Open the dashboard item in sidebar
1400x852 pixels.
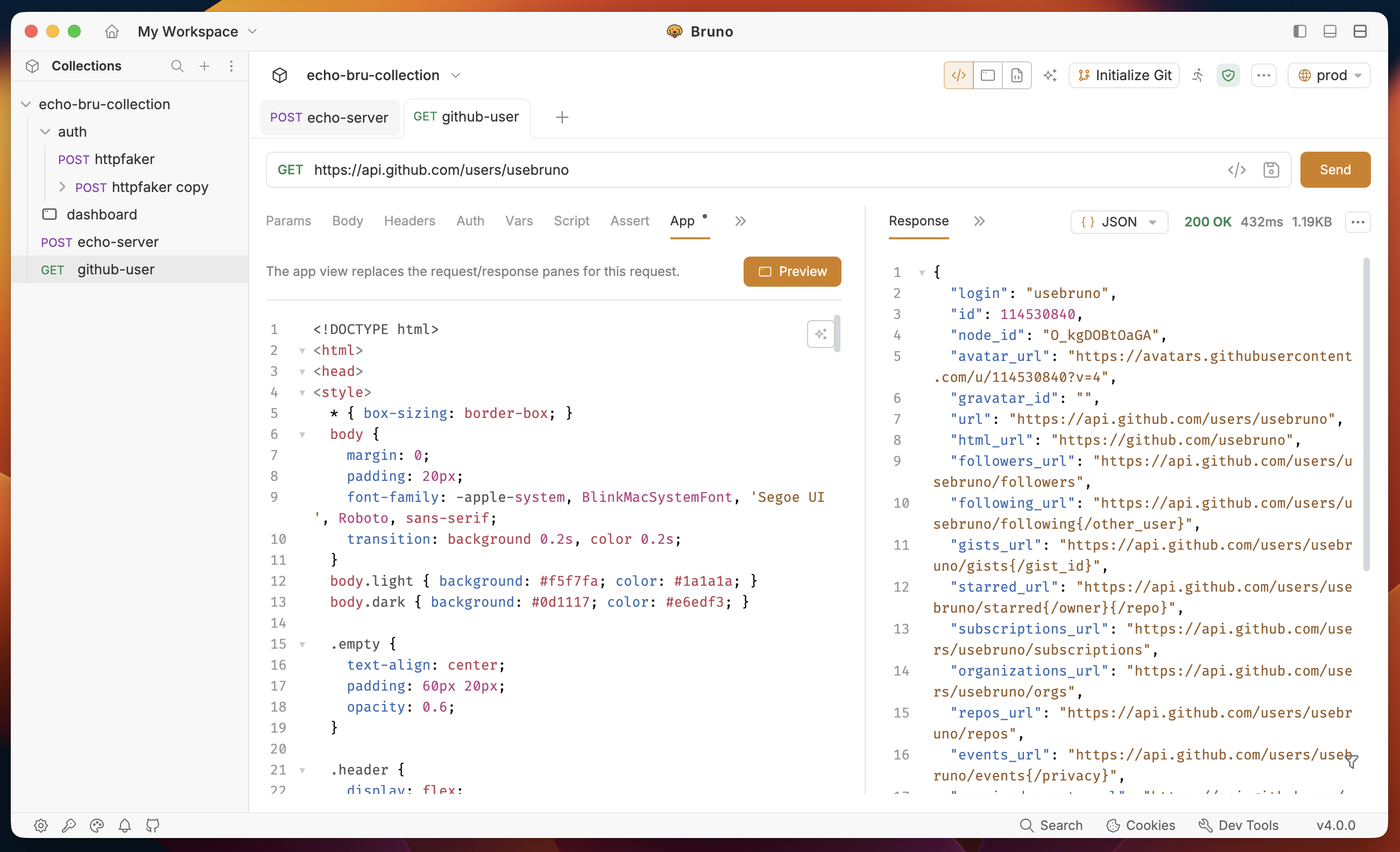coord(90,214)
